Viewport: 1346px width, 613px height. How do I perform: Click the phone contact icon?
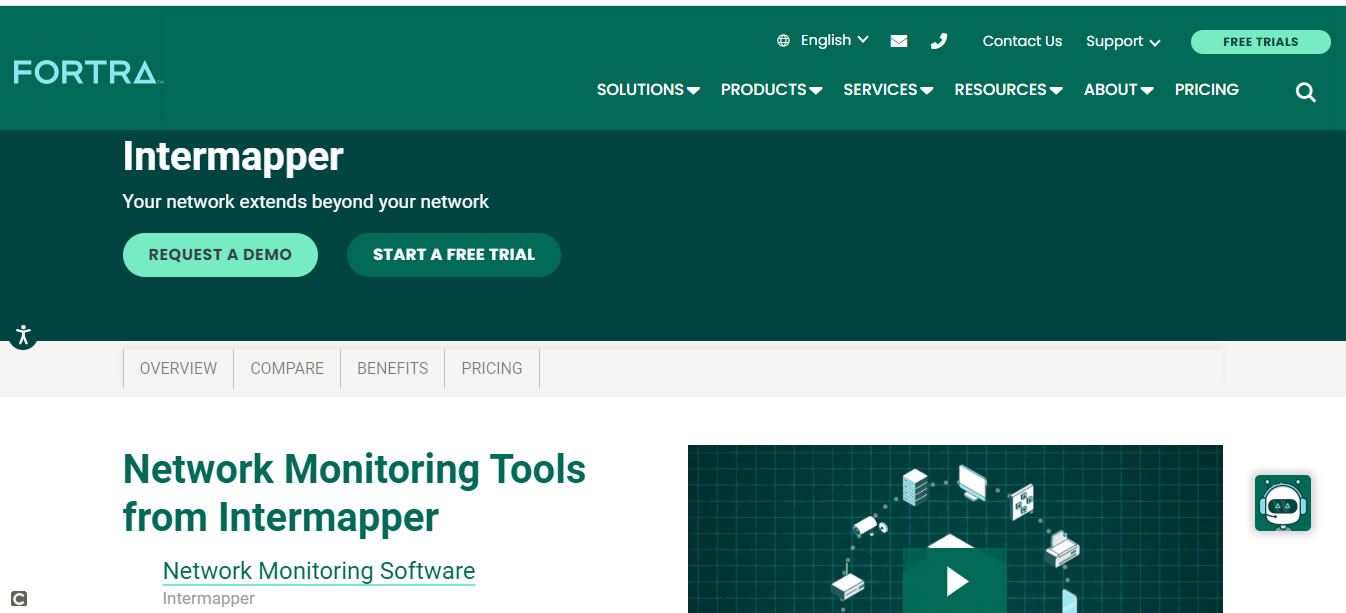tap(938, 40)
